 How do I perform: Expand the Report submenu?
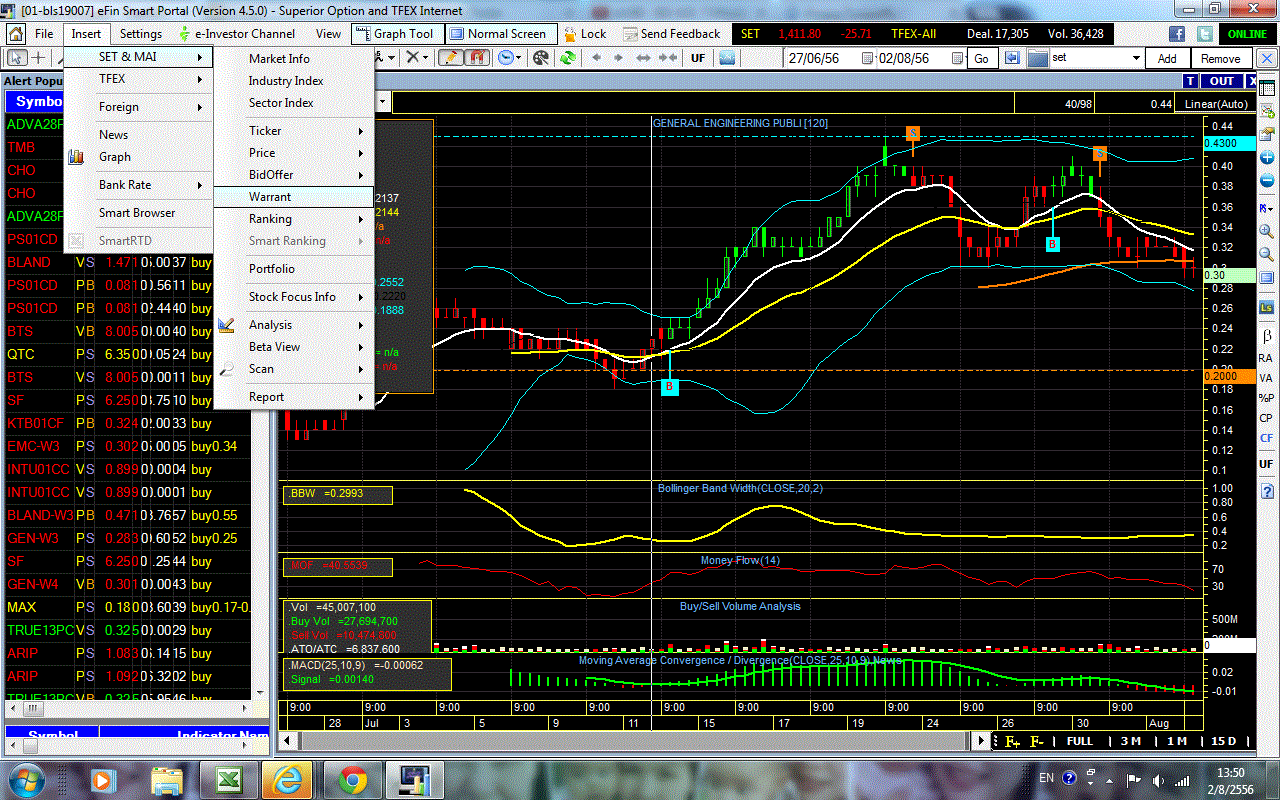294,397
